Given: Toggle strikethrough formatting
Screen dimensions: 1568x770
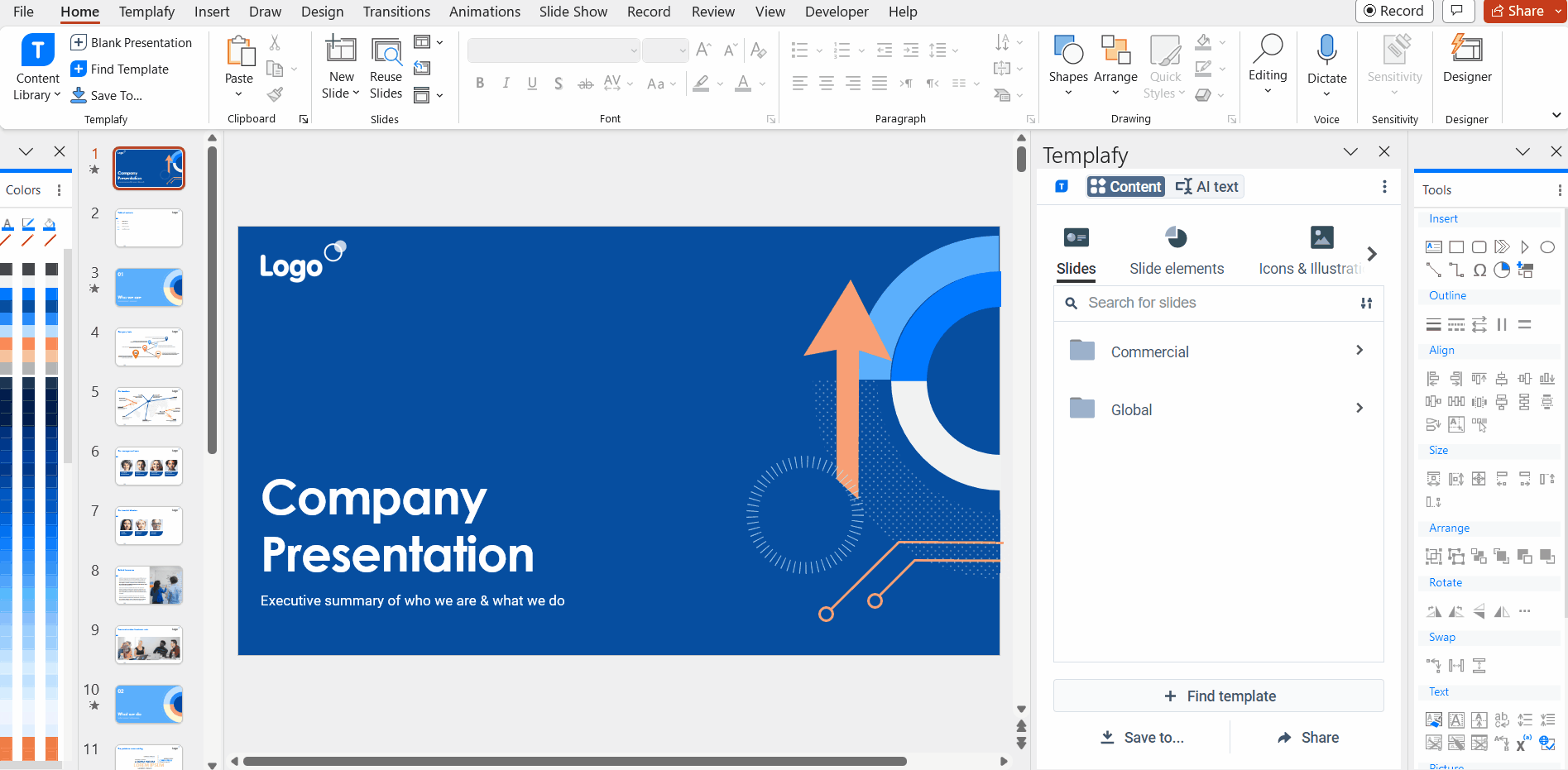Looking at the screenshot, I should tap(585, 83).
